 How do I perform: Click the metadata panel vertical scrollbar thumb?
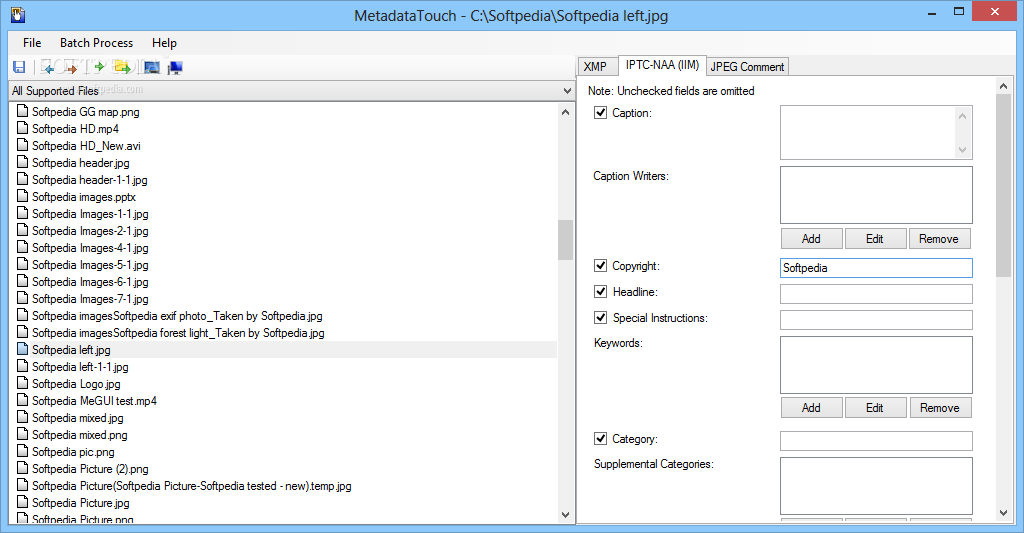coord(1004,185)
